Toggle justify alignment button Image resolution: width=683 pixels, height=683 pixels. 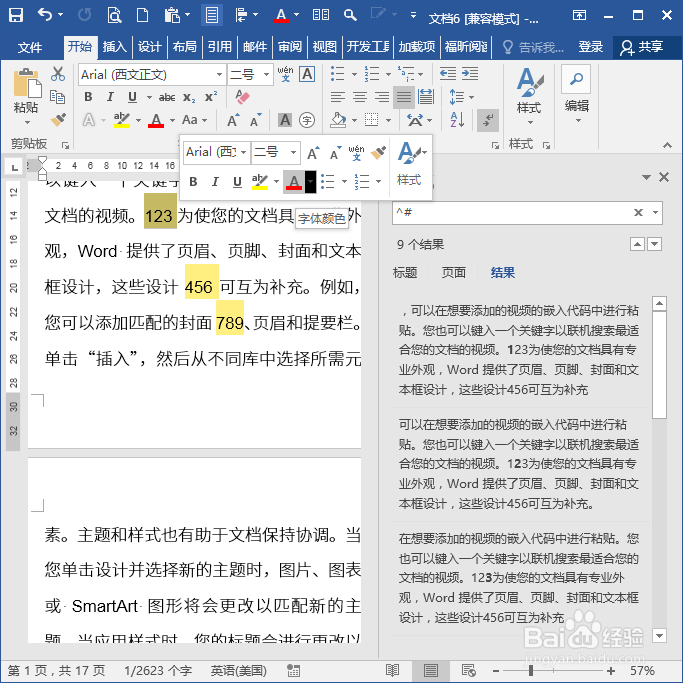click(404, 97)
